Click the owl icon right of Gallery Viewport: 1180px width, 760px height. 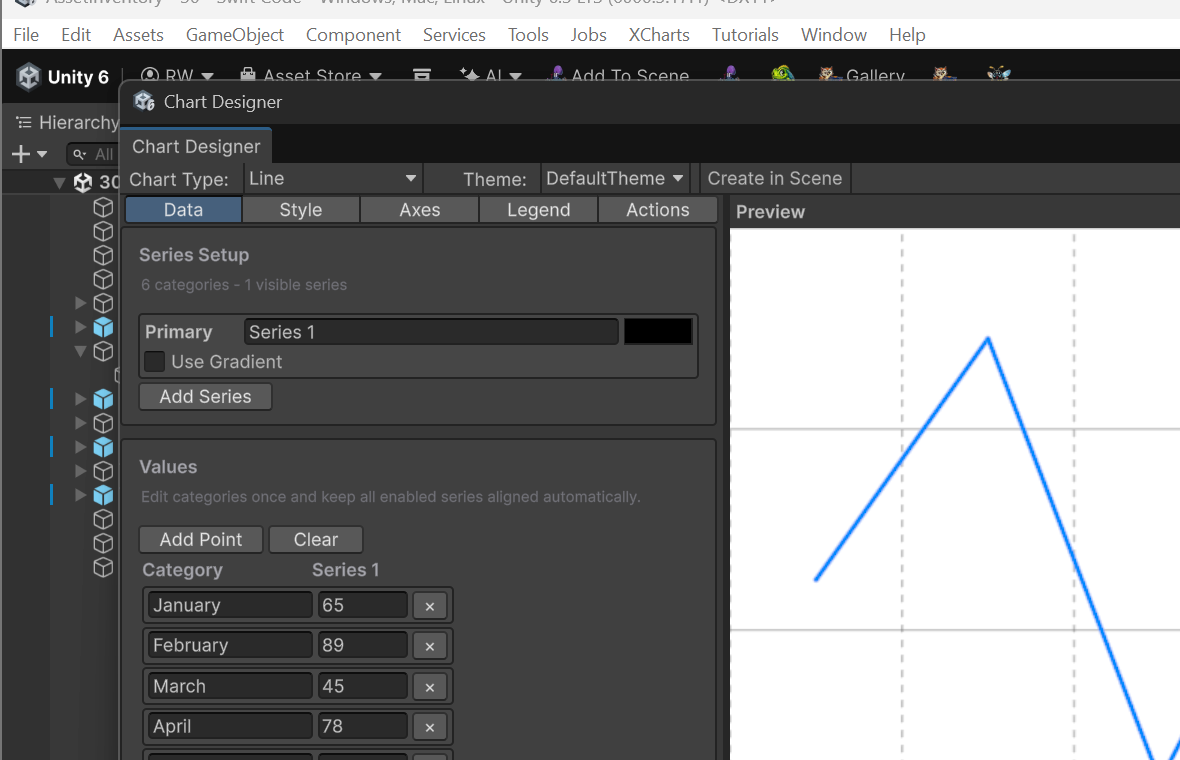coord(942,74)
